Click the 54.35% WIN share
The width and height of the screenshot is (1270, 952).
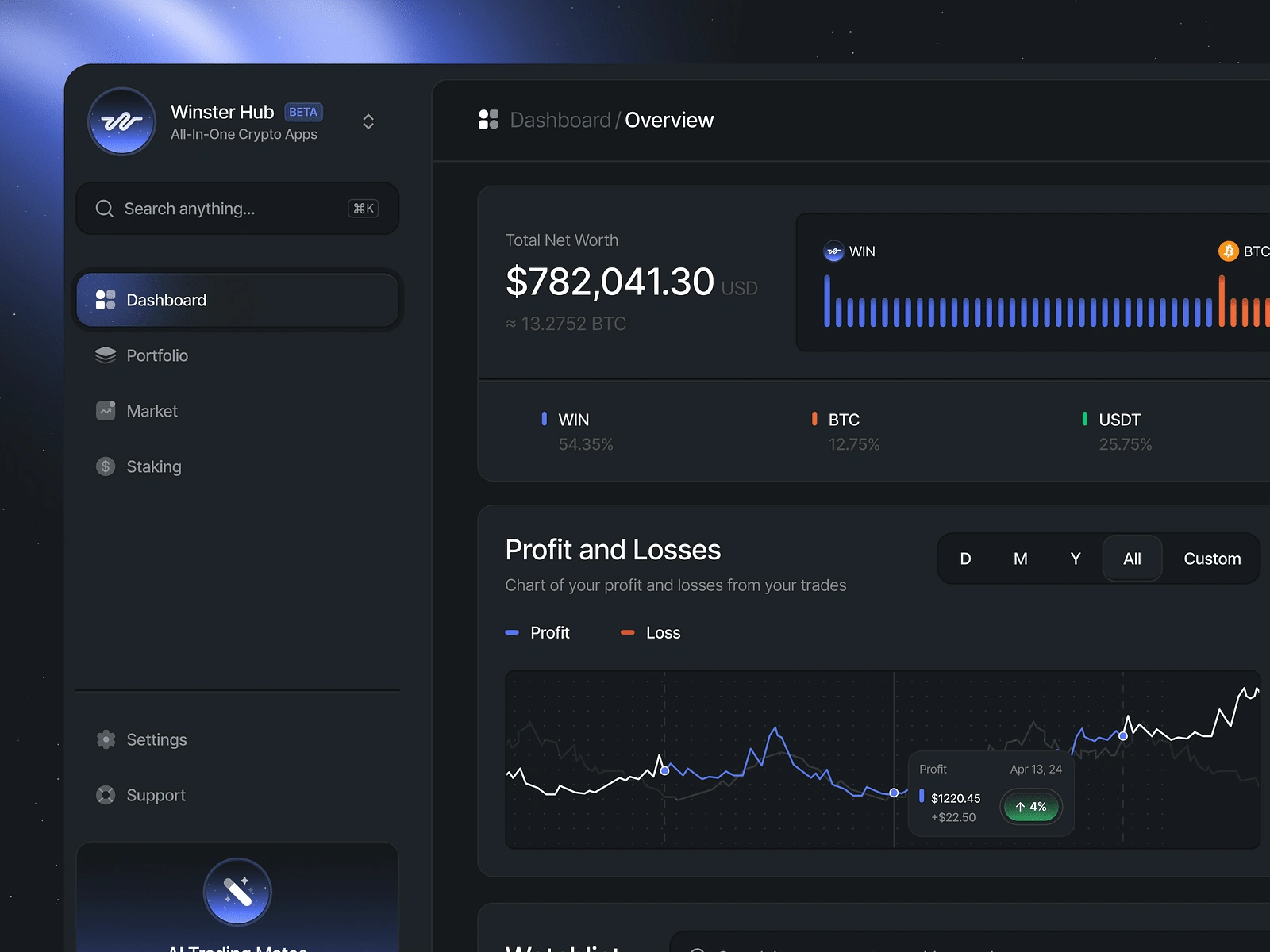[586, 444]
